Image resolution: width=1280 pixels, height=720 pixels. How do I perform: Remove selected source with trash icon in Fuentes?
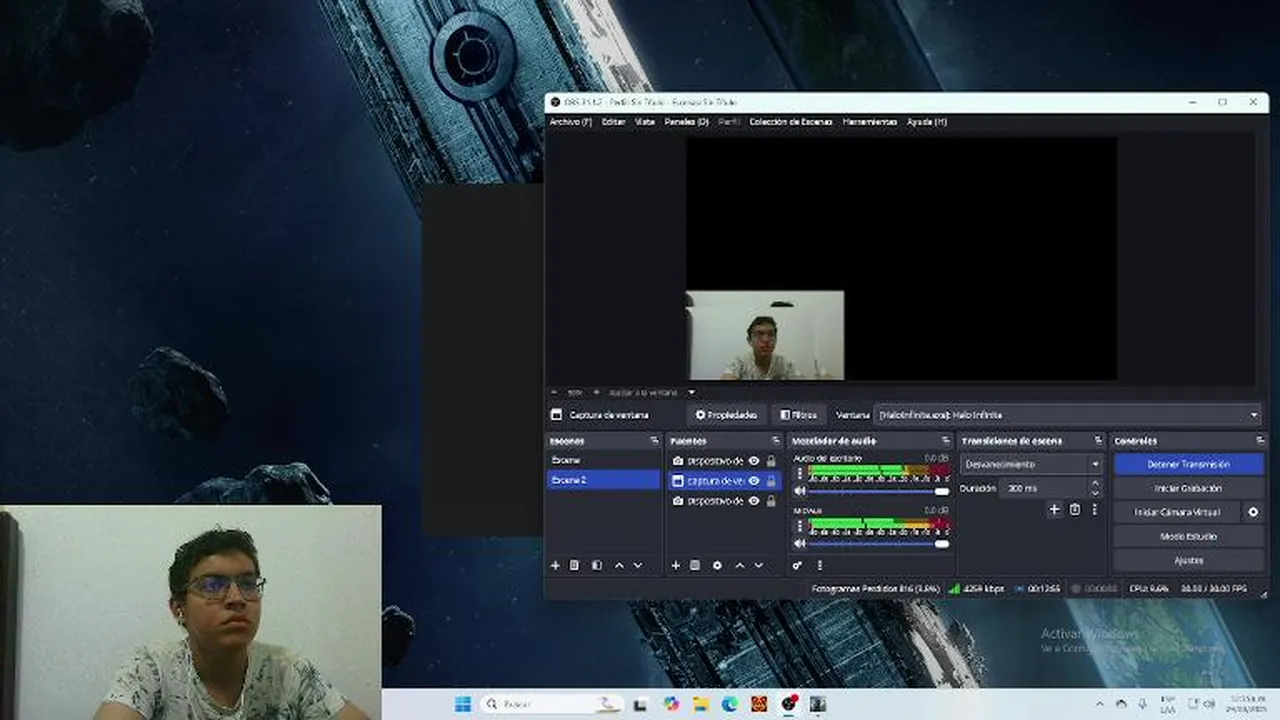tap(695, 565)
